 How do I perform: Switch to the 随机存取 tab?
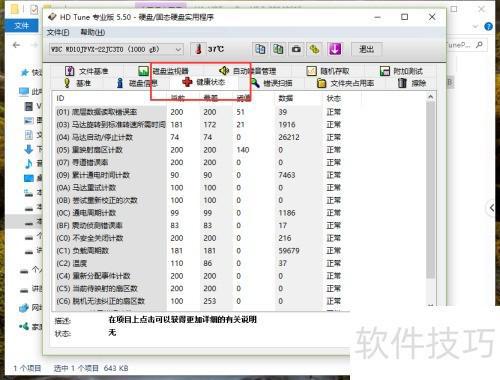pos(328,71)
